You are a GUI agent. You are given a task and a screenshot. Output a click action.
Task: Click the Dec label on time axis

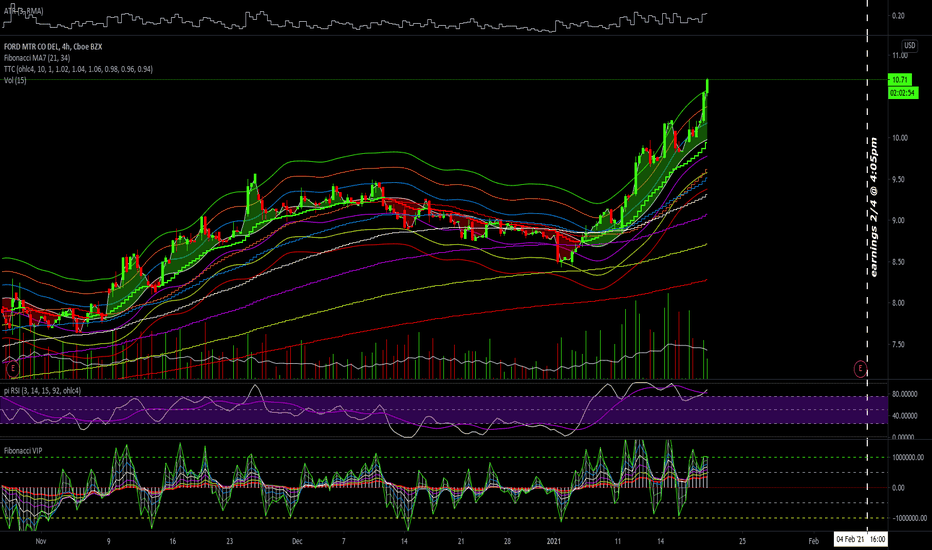297,542
